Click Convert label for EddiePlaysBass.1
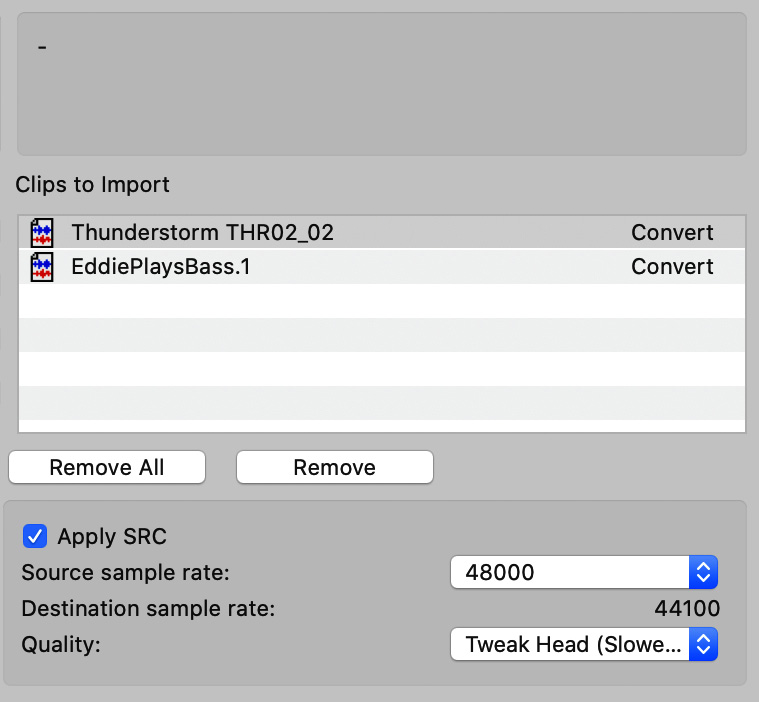759x702 pixels. 672,267
